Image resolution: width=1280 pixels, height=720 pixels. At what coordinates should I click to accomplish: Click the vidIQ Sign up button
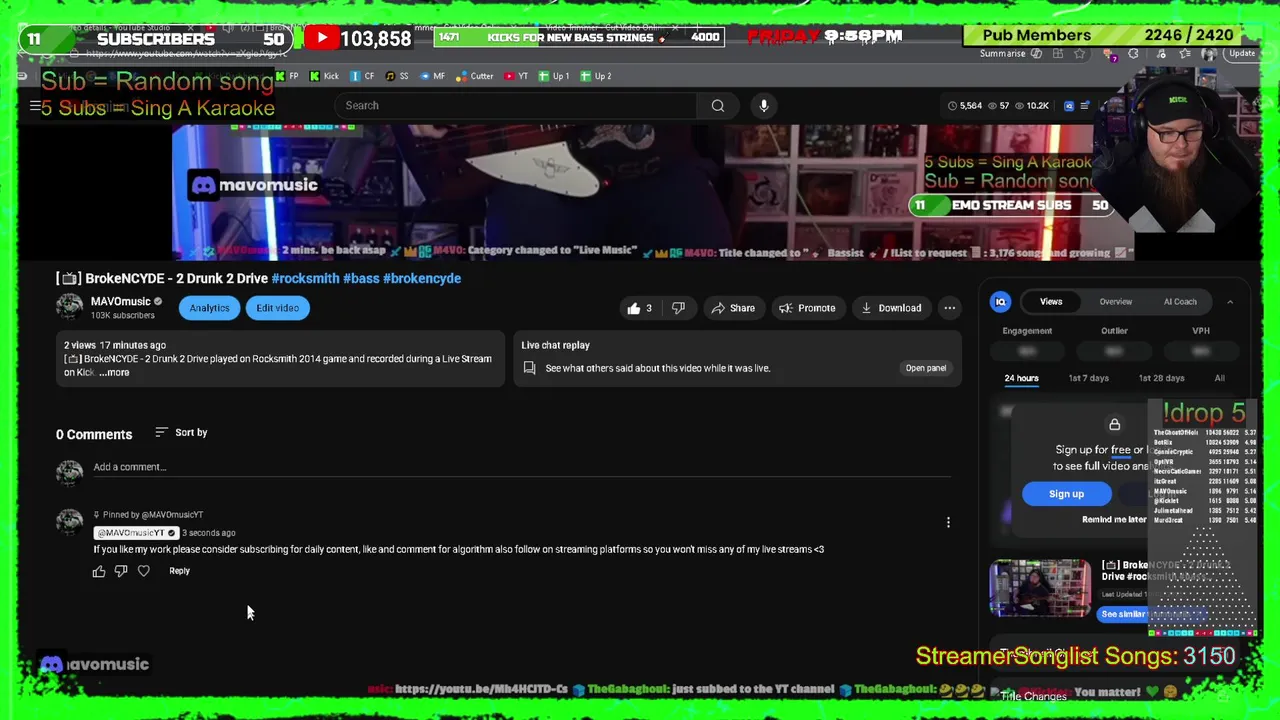pyautogui.click(x=1066, y=494)
